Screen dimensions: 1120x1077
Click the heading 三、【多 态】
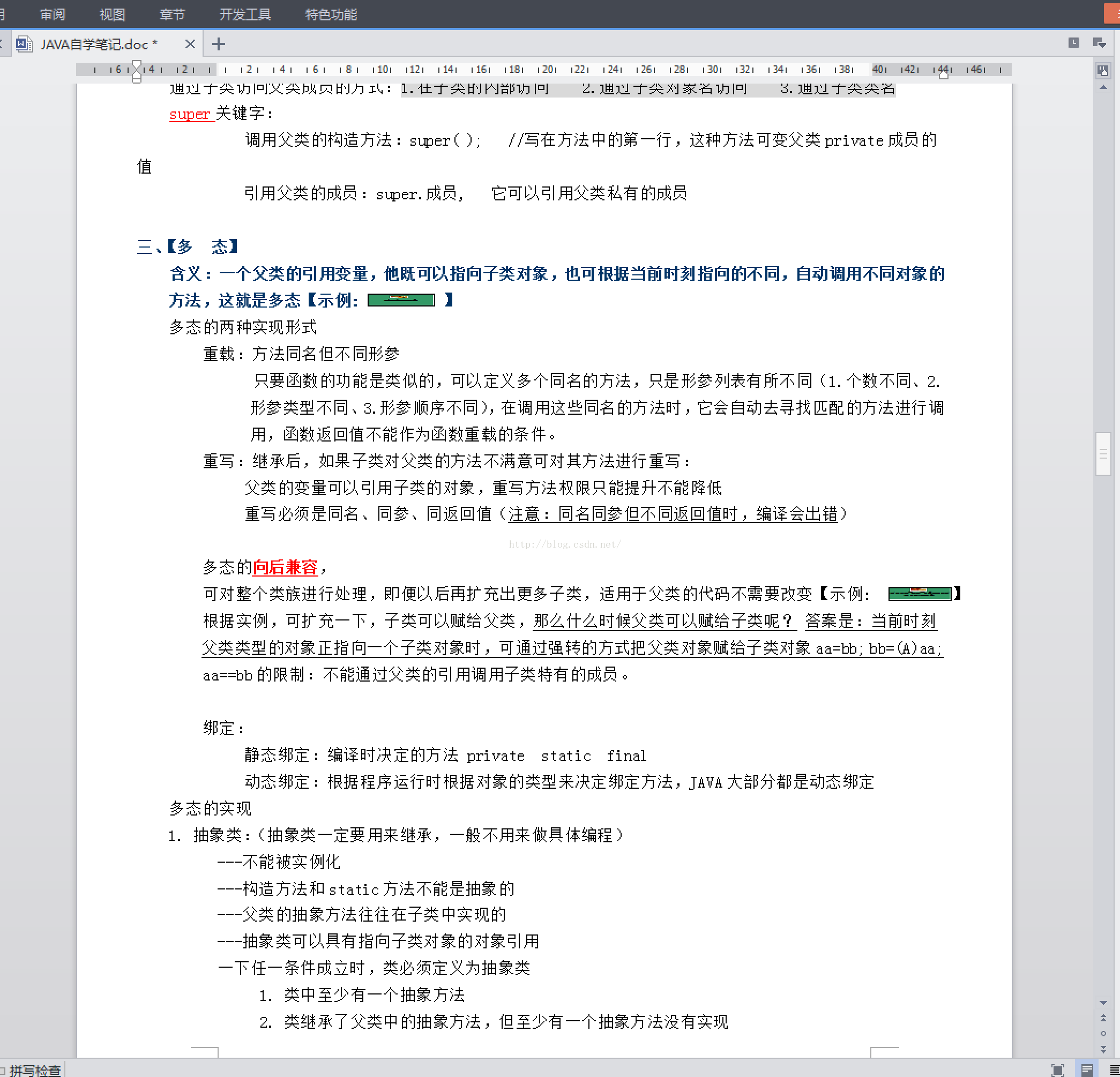[188, 247]
